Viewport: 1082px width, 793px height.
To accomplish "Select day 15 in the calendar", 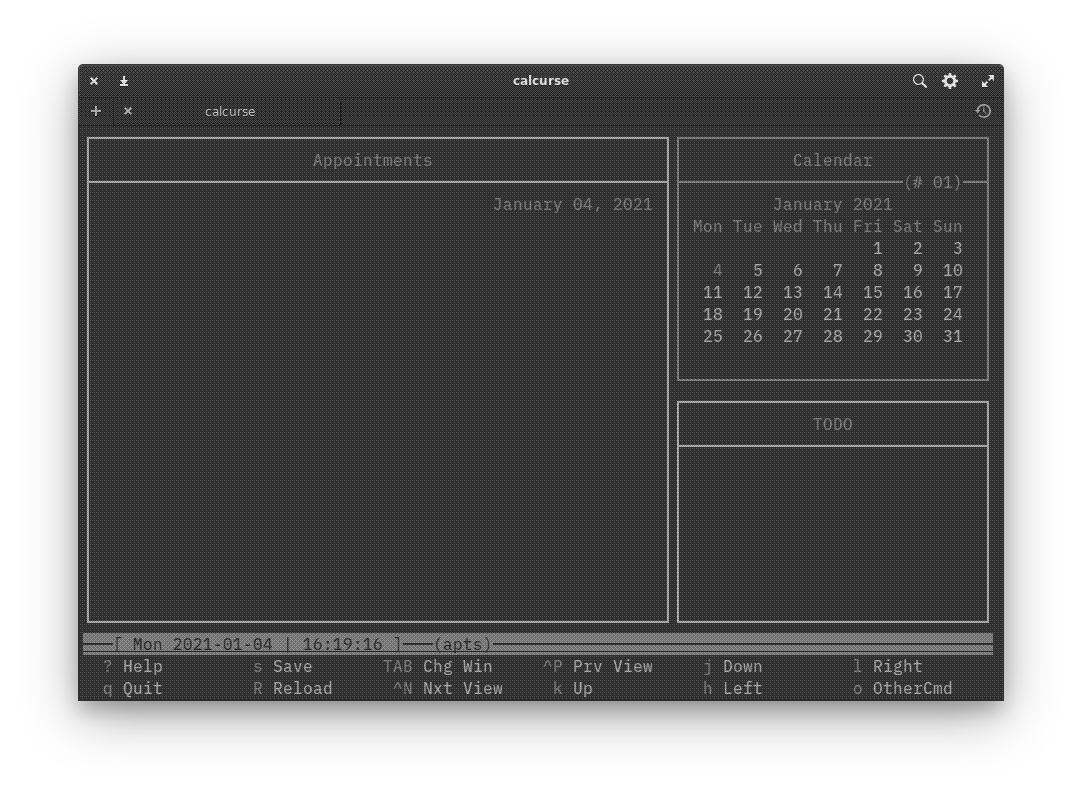I will point(872,293).
